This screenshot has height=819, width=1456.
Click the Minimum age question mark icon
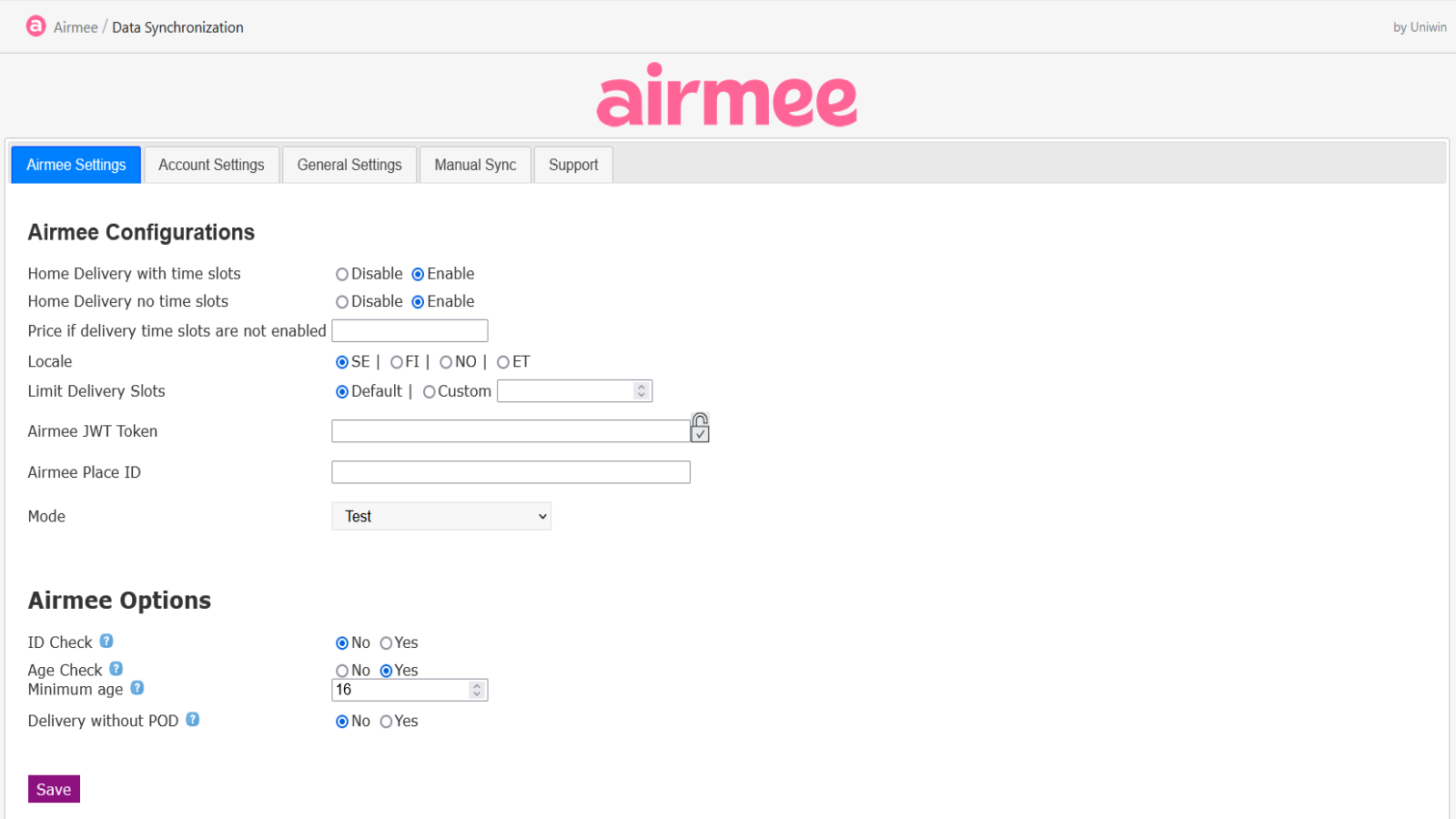137,688
